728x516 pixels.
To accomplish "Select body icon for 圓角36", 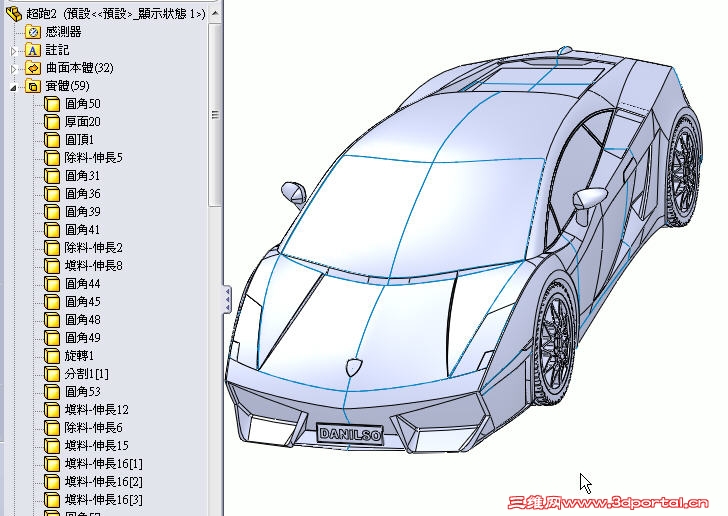I will (x=52, y=194).
